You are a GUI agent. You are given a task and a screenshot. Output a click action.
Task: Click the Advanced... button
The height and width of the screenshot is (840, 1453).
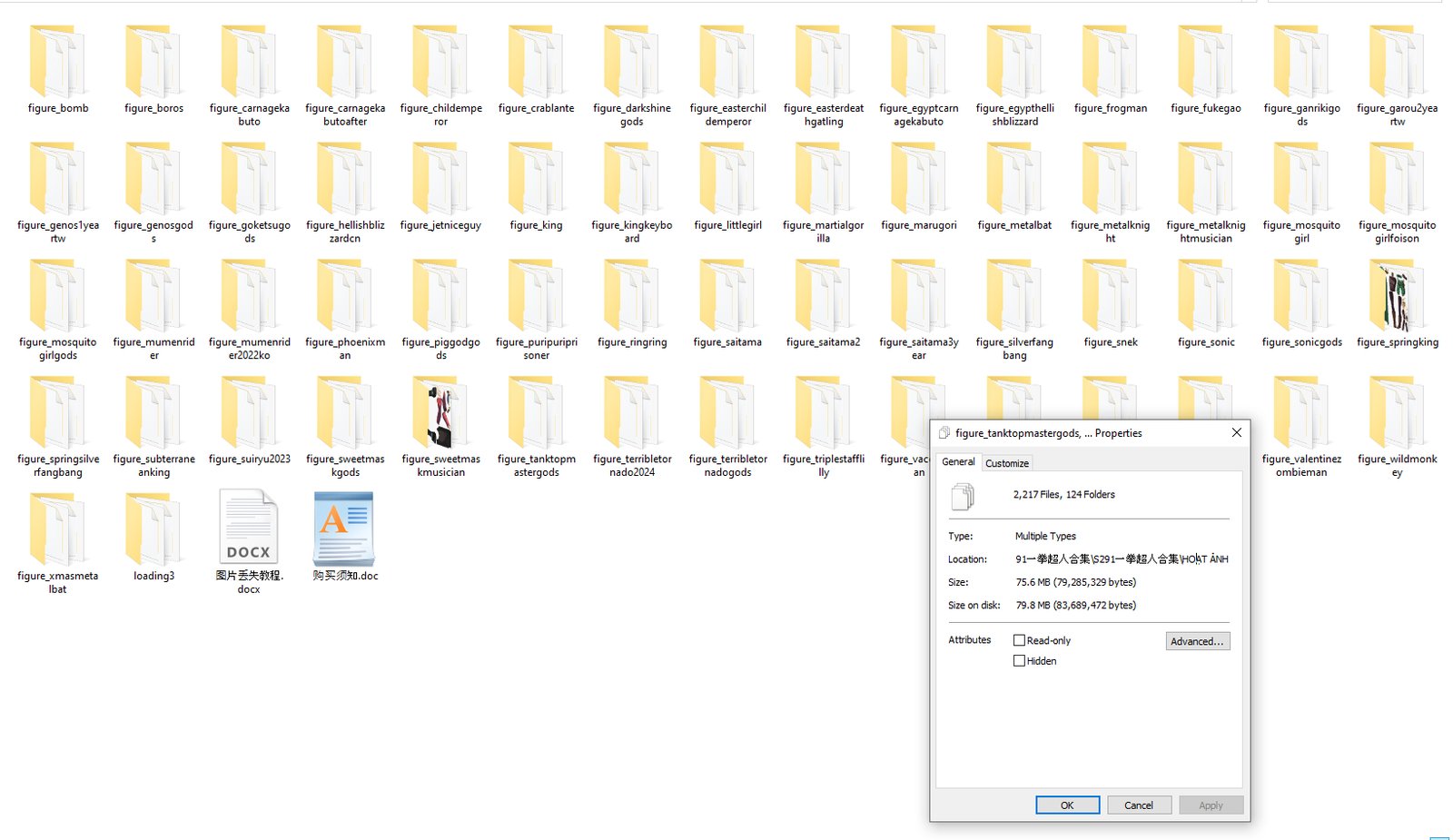[x=1197, y=641]
